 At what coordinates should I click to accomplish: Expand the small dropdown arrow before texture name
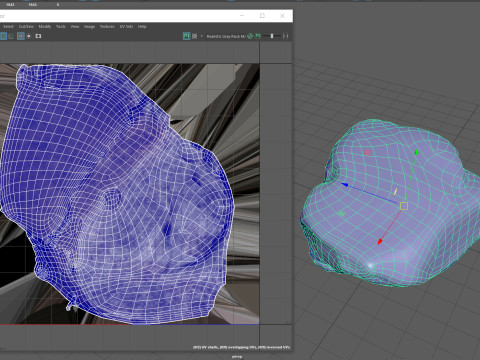pyautogui.click(x=201, y=36)
